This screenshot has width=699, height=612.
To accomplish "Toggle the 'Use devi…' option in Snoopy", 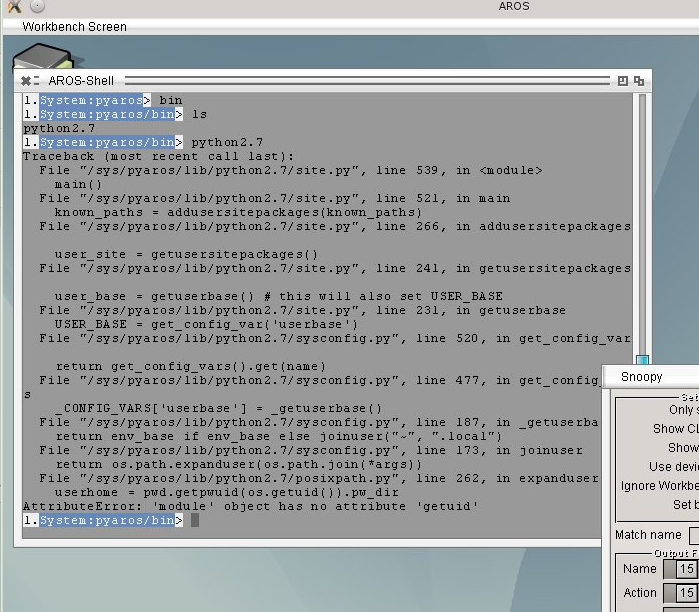I will (x=673, y=467).
